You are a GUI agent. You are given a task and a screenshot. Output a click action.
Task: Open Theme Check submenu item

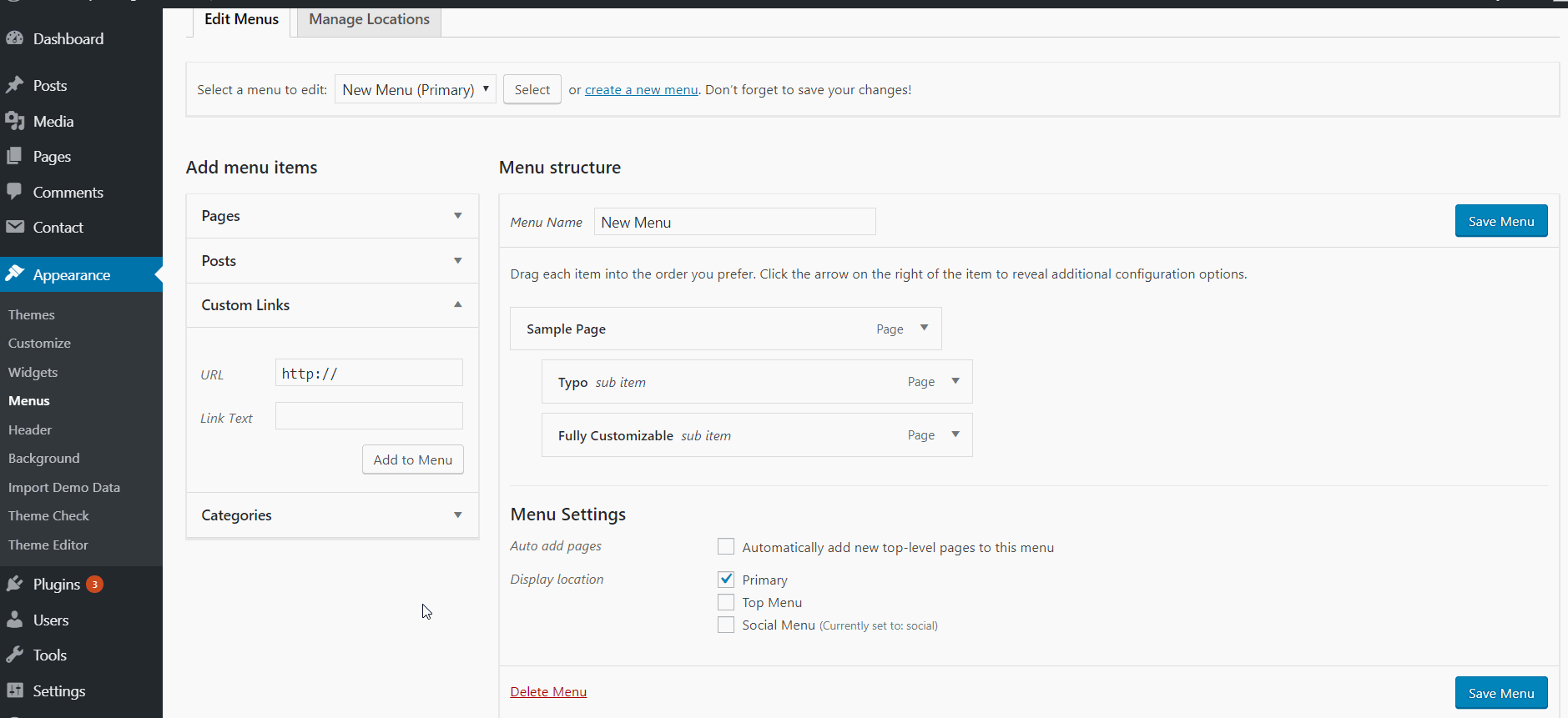click(x=48, y=515)
